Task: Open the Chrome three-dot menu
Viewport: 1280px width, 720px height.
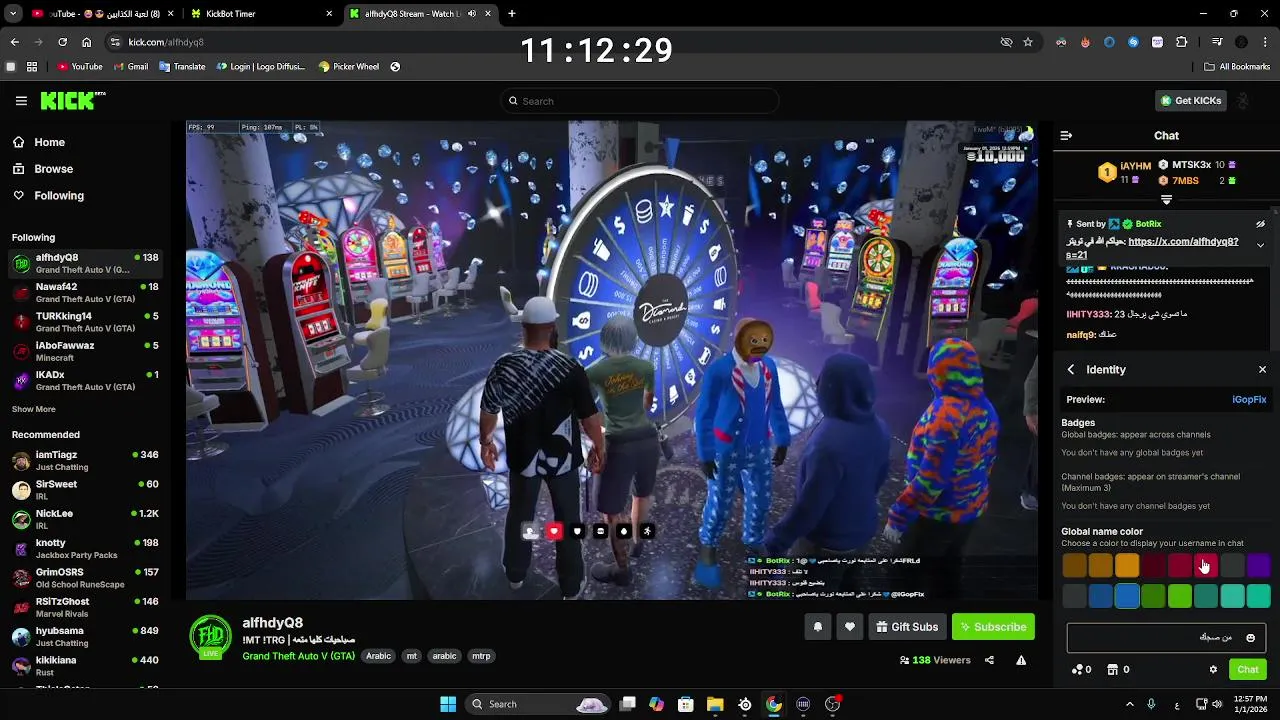Action: [1265, 42]
